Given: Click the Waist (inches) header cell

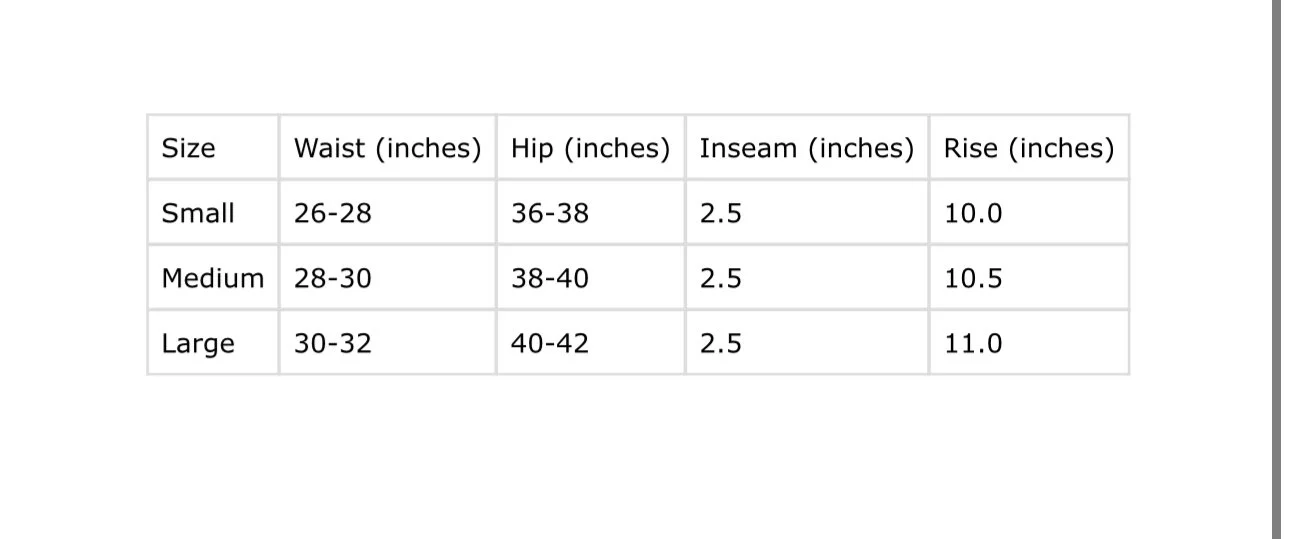Looking at the screenshot, I should 387,148.
